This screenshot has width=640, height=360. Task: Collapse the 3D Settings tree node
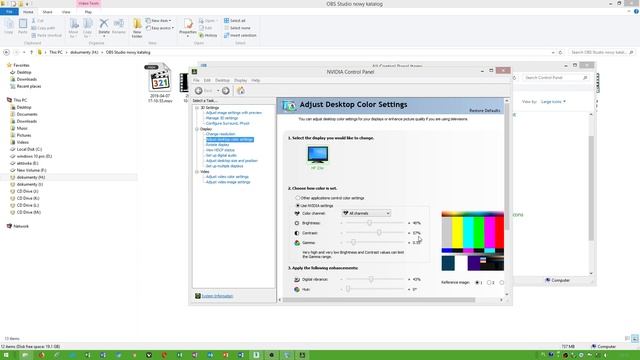coord(197,108)
